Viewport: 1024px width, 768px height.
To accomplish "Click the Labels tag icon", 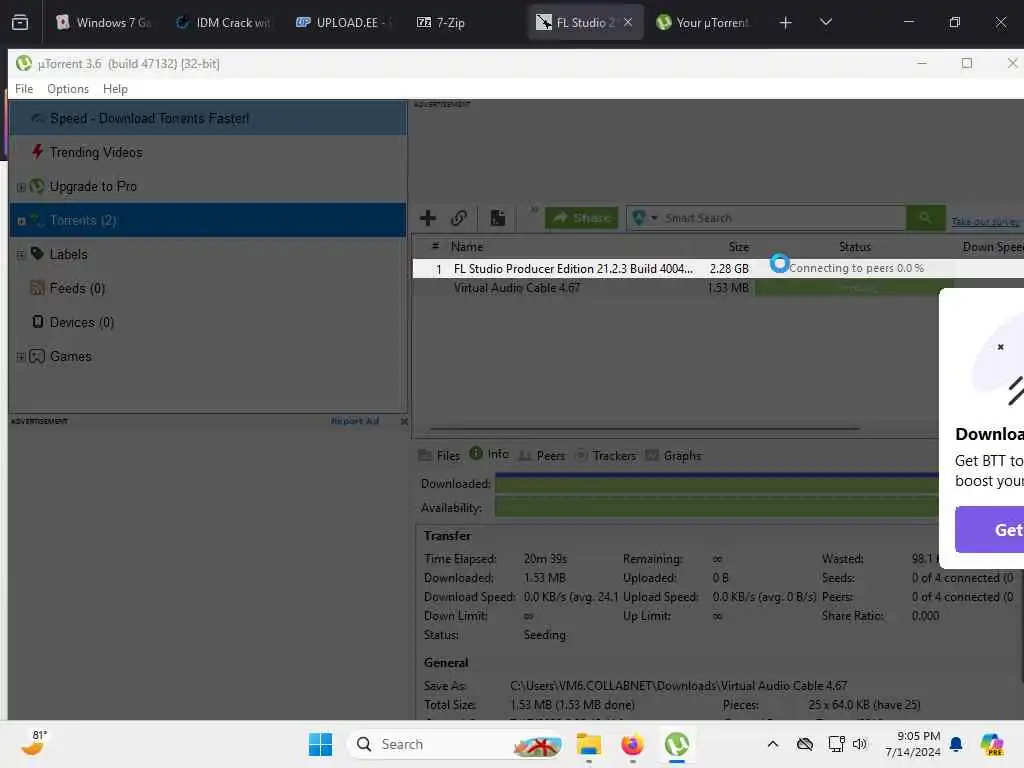I will [37, 254].
